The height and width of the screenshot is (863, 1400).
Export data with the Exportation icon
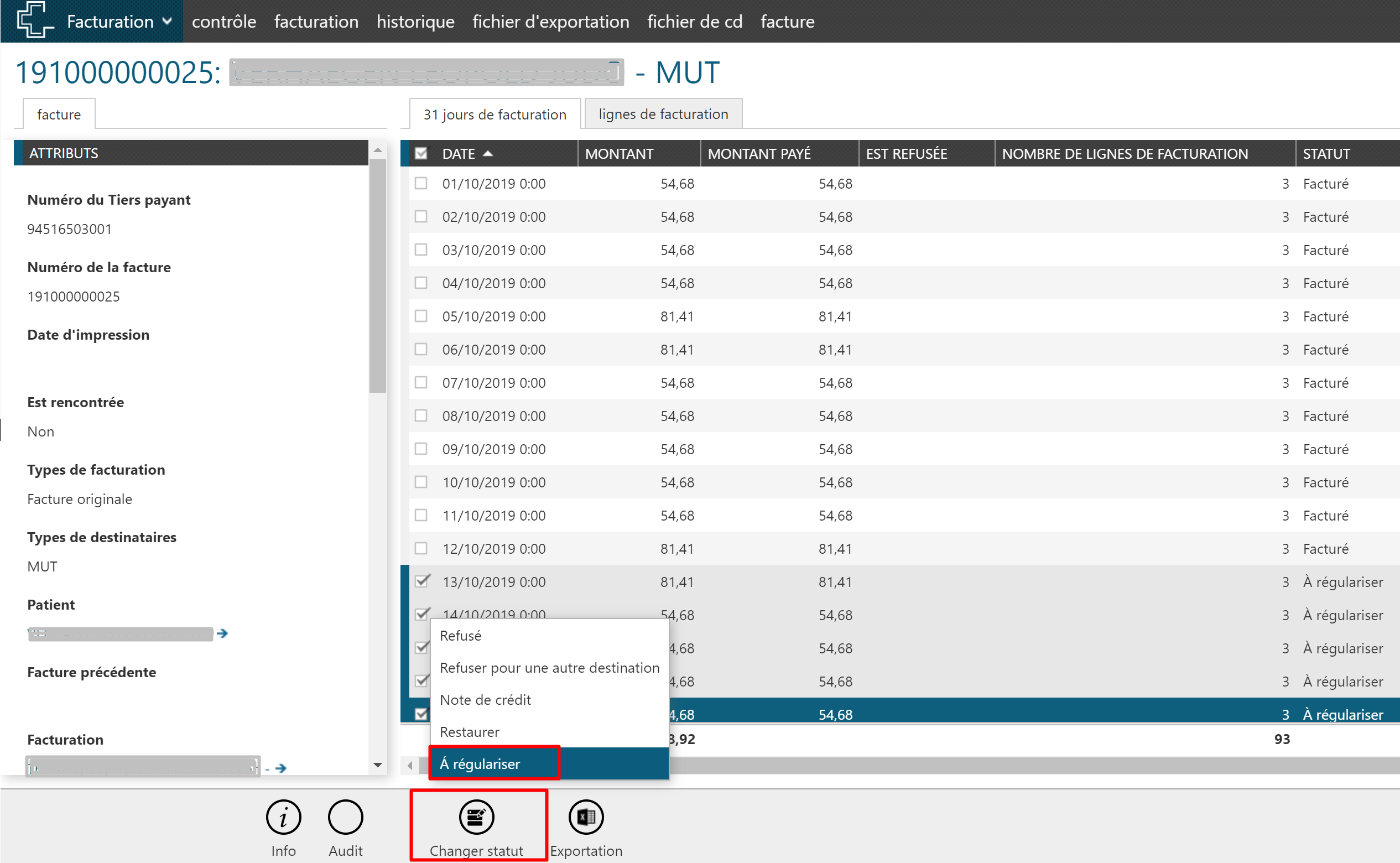586,817
